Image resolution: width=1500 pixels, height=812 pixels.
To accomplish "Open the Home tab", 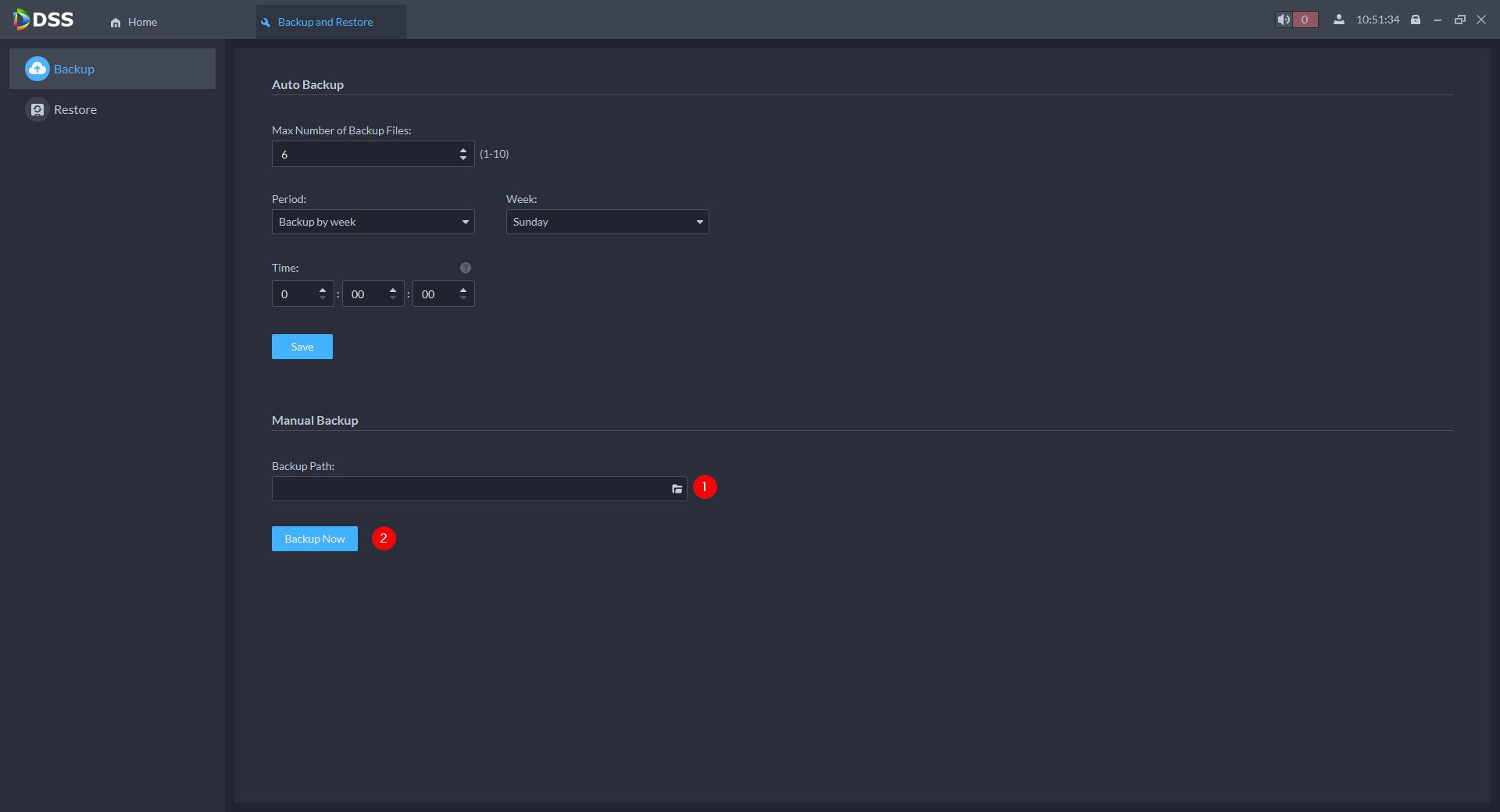I will (x=134, y=22).
